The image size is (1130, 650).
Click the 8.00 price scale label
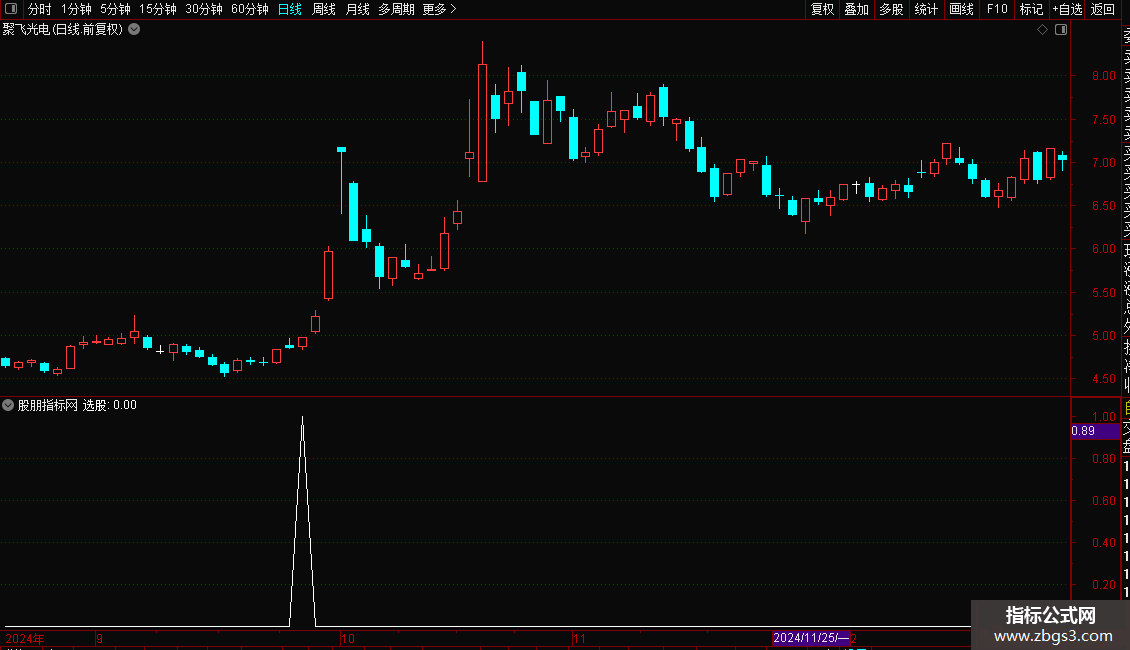click(1103, 76)
